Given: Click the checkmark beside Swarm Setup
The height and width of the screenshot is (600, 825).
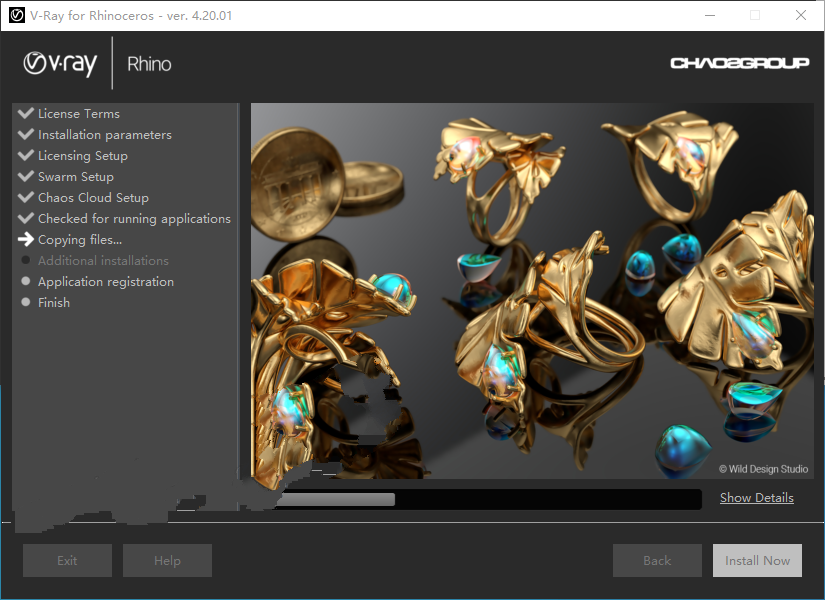Looking at the screenshot, I should pos(26,176).
